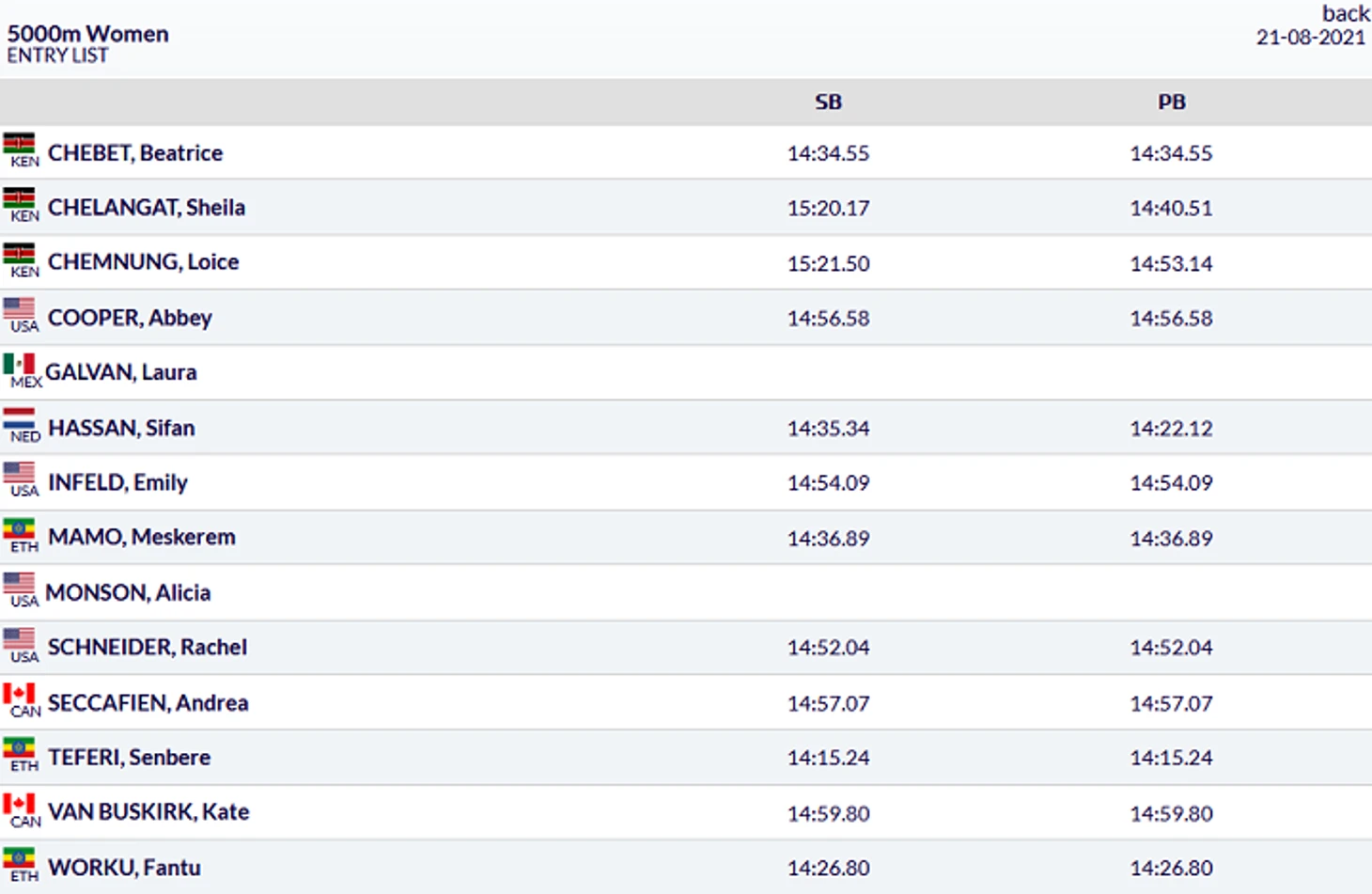Click Mexico flag beside Laura Galvan
The width and height of the screenshot is (1372, 894).
[x=19, y=364]
